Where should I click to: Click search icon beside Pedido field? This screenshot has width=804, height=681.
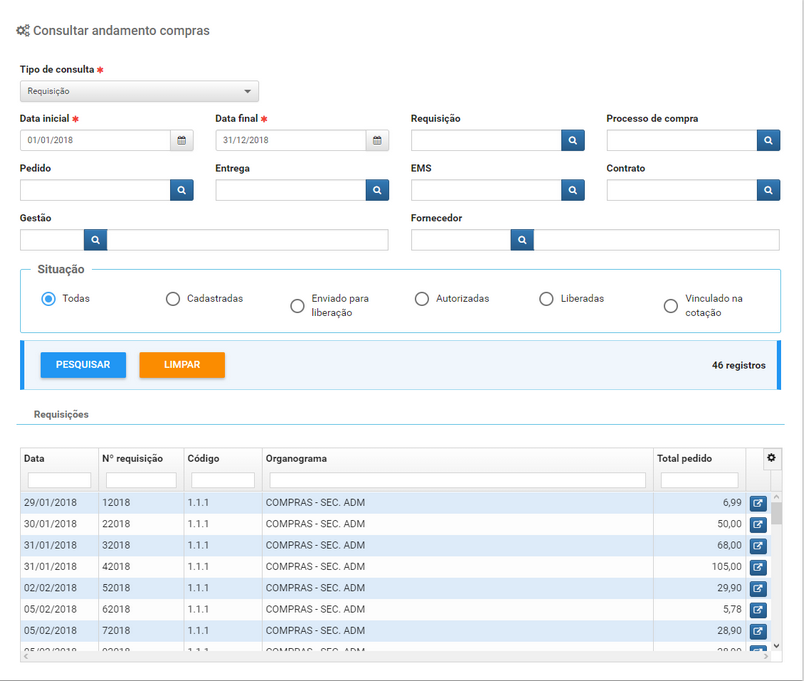point(182,190)
